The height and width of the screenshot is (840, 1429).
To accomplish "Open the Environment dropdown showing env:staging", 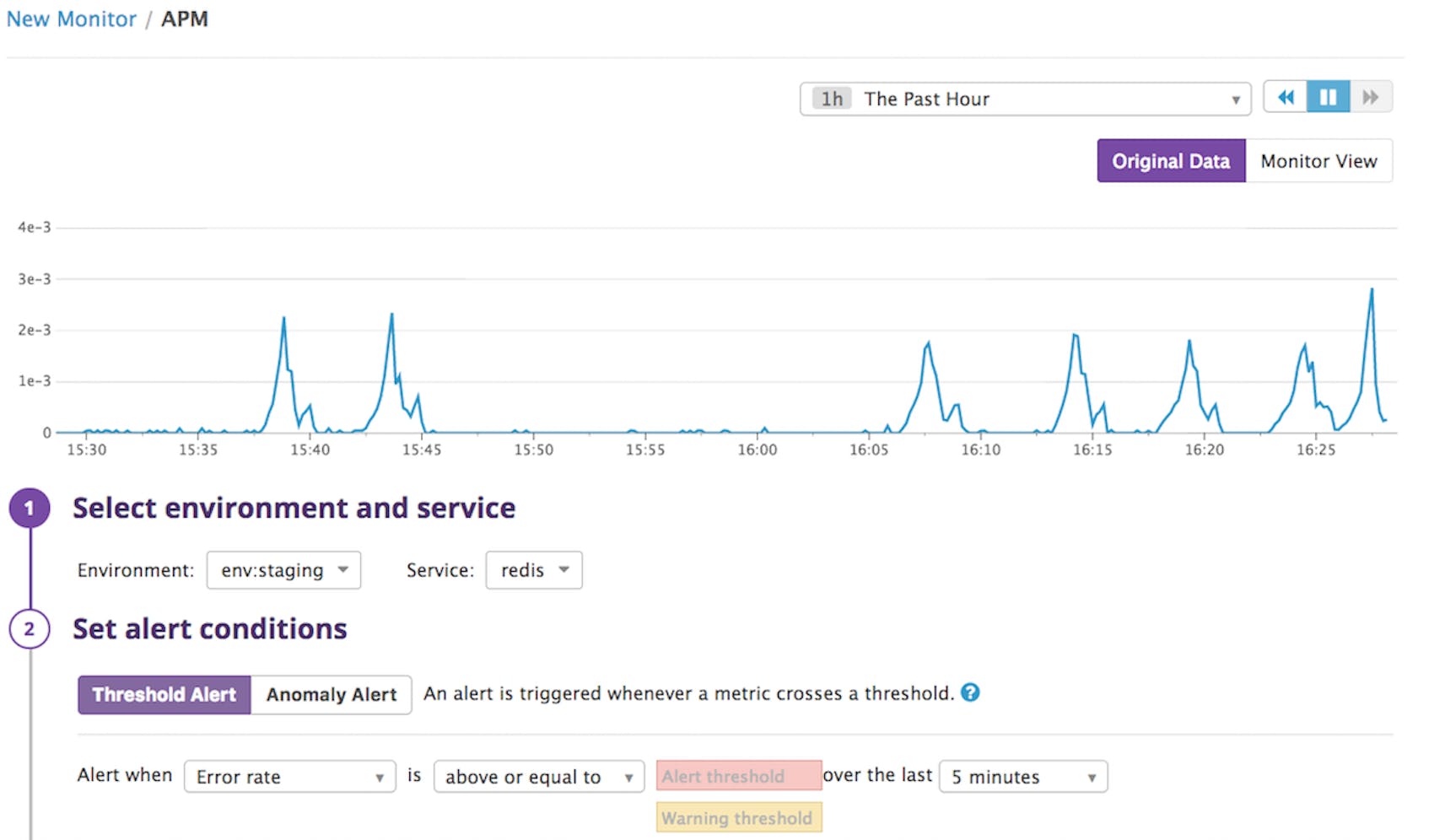I will pos(283,570).
